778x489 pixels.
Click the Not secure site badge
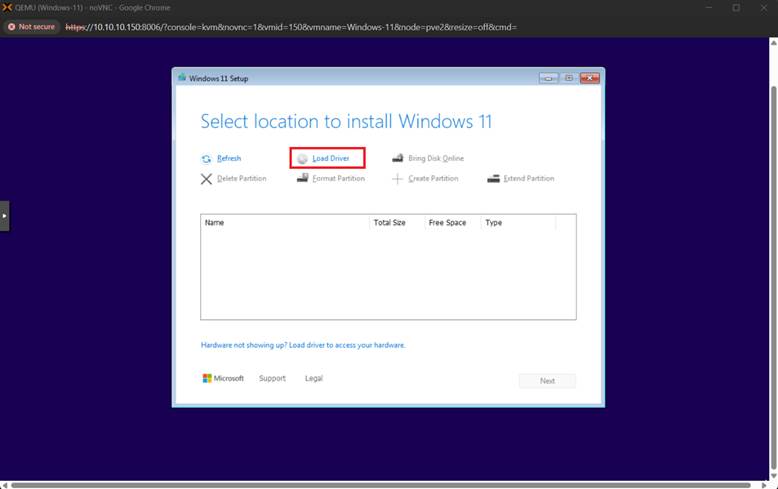[x=32, y=27]
